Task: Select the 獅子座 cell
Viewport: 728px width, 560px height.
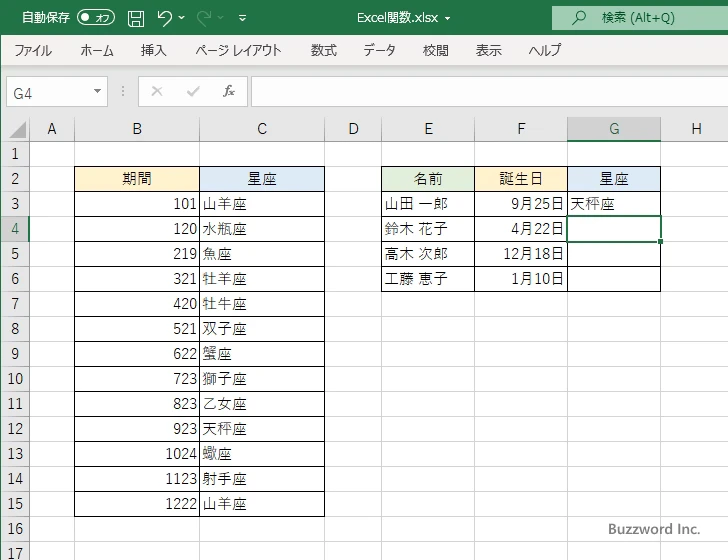Action: [262, 379]
